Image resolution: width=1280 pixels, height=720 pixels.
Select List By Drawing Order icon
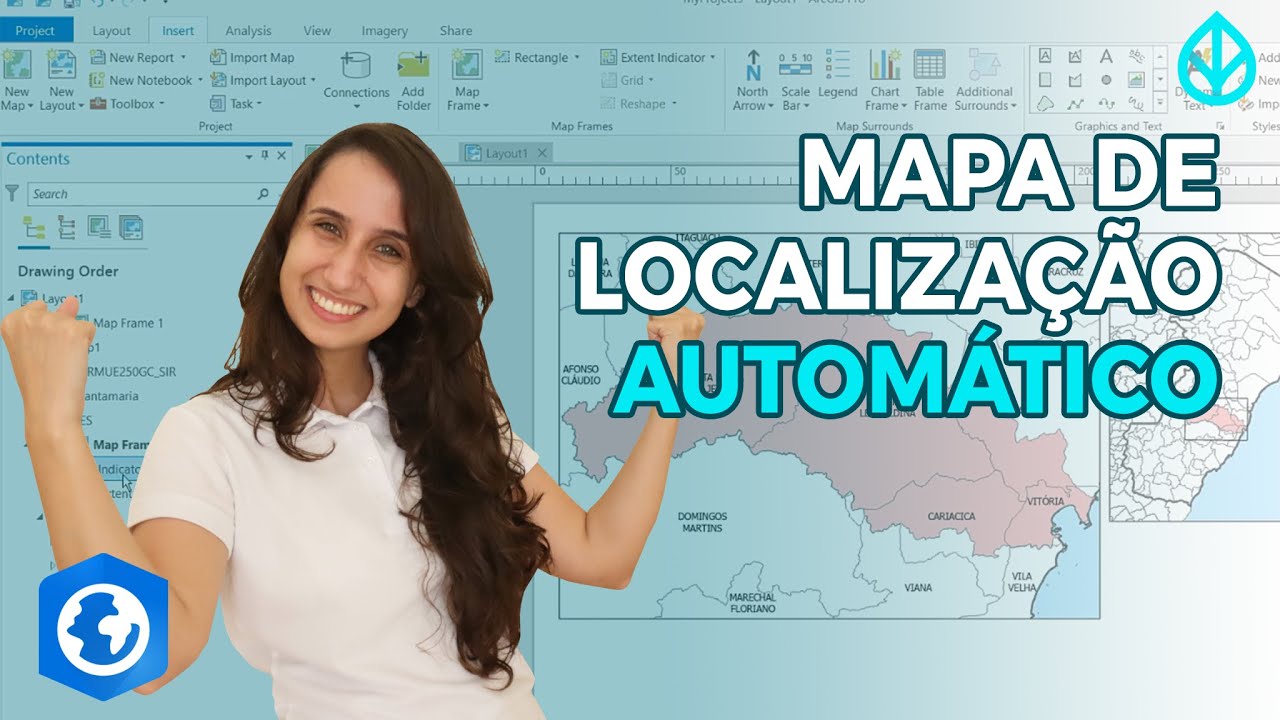click(32, 227)
